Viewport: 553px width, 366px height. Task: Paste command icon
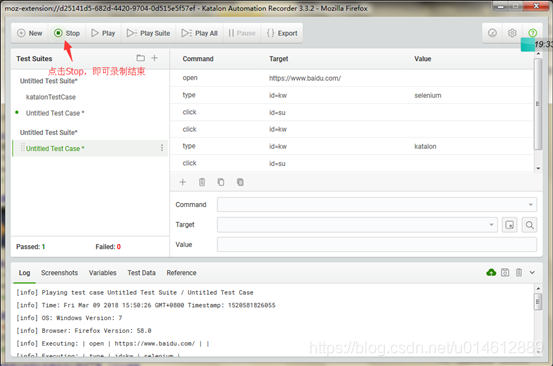(240, 182)
